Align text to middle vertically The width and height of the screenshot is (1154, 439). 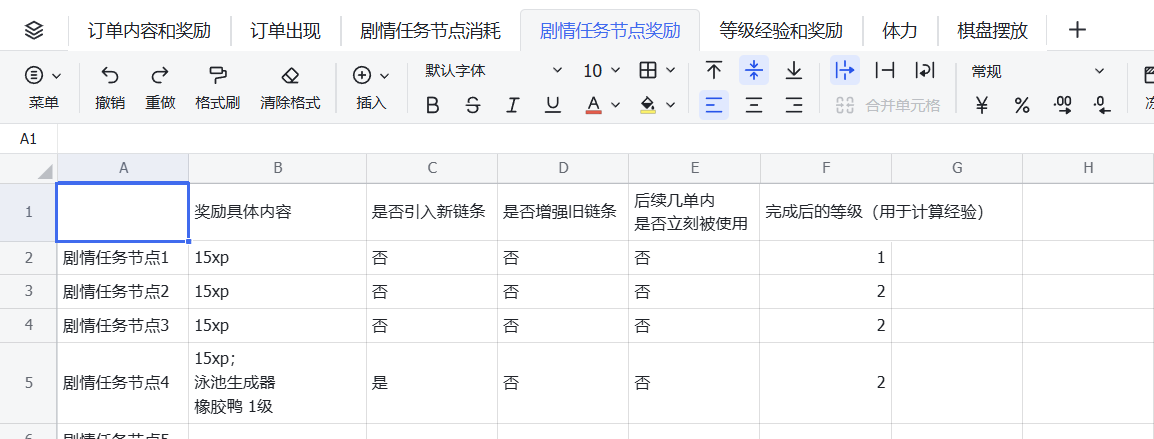754,71
